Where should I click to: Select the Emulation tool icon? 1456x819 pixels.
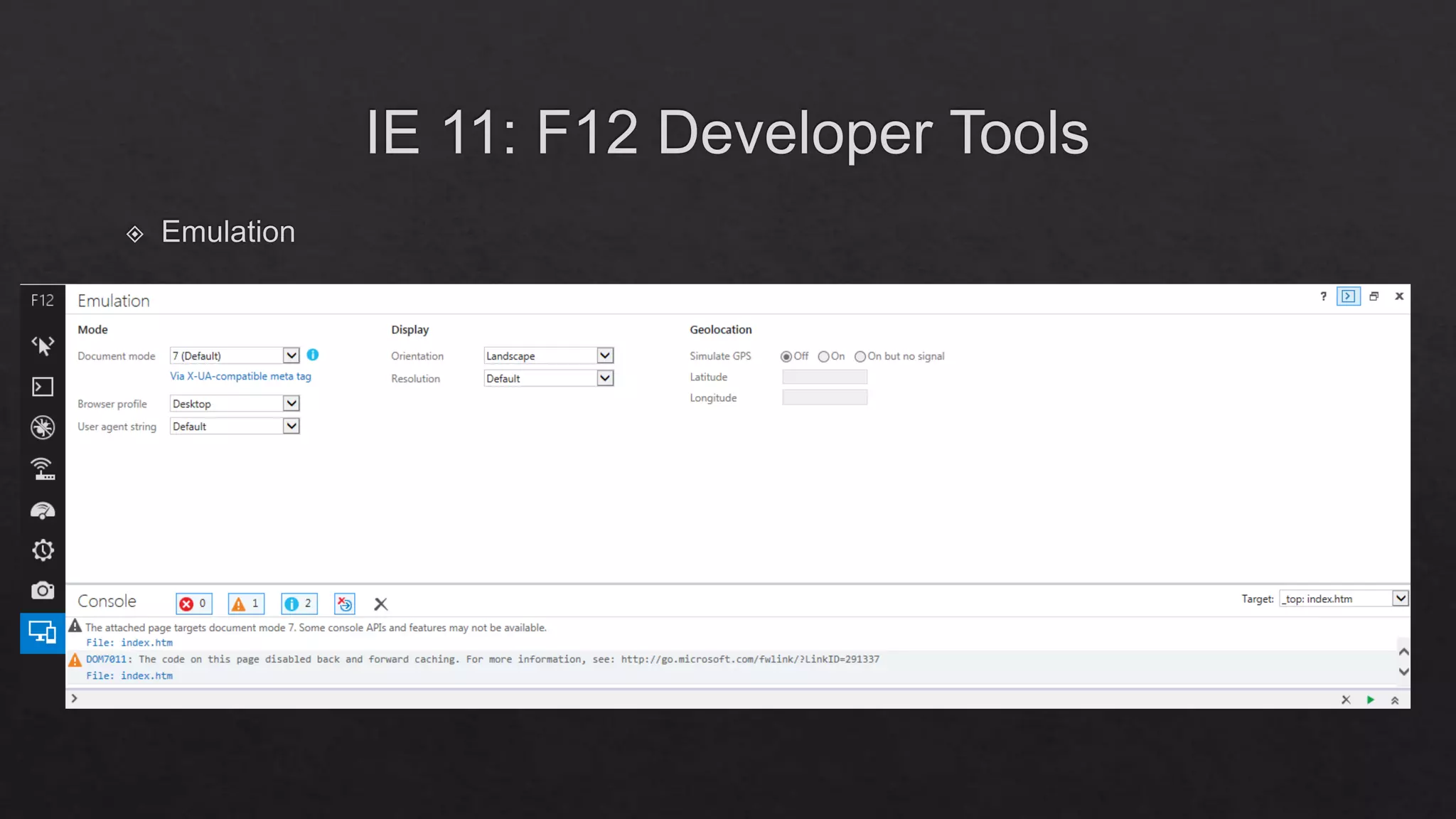pos(43,633)
